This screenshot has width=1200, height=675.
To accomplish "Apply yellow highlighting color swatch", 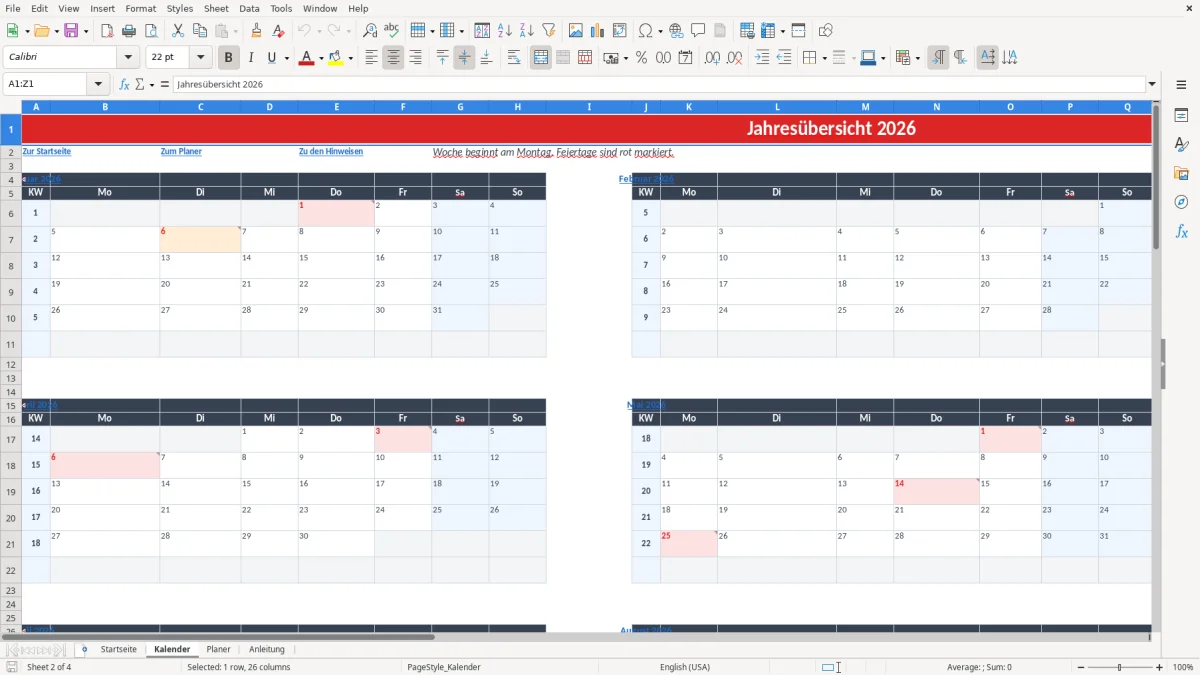I will [x=335, y=58].
